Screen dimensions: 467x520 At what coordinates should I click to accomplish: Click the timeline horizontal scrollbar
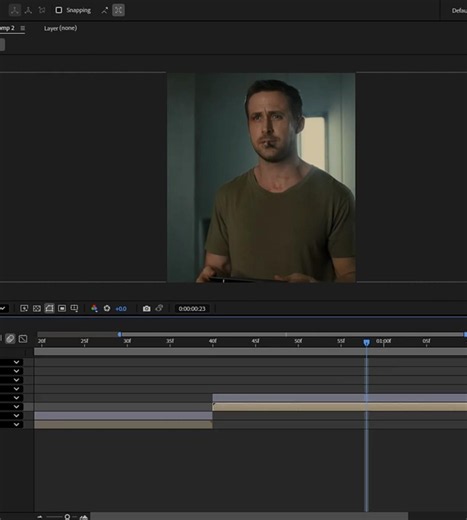click(x=249, y=516)
